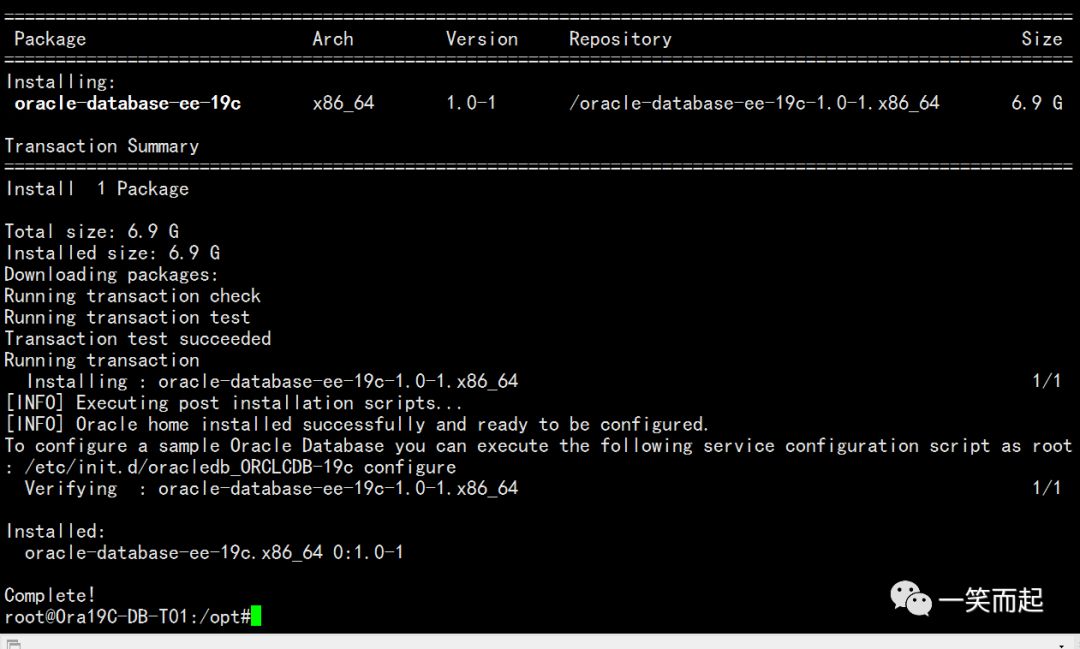The width and height of the screenshot is (1080, 649).
Task: Click the "Package" column header
Action: (x=50, y=39)
